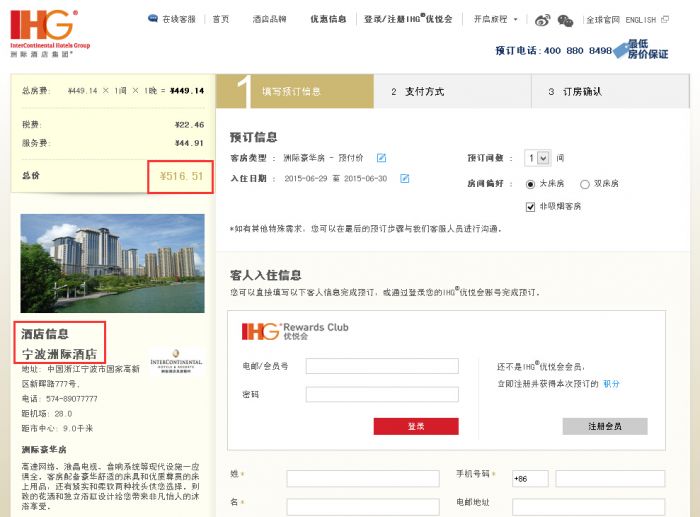
Task: Click the 洲际豪华房 room heading
Action: tap(44, 450)
